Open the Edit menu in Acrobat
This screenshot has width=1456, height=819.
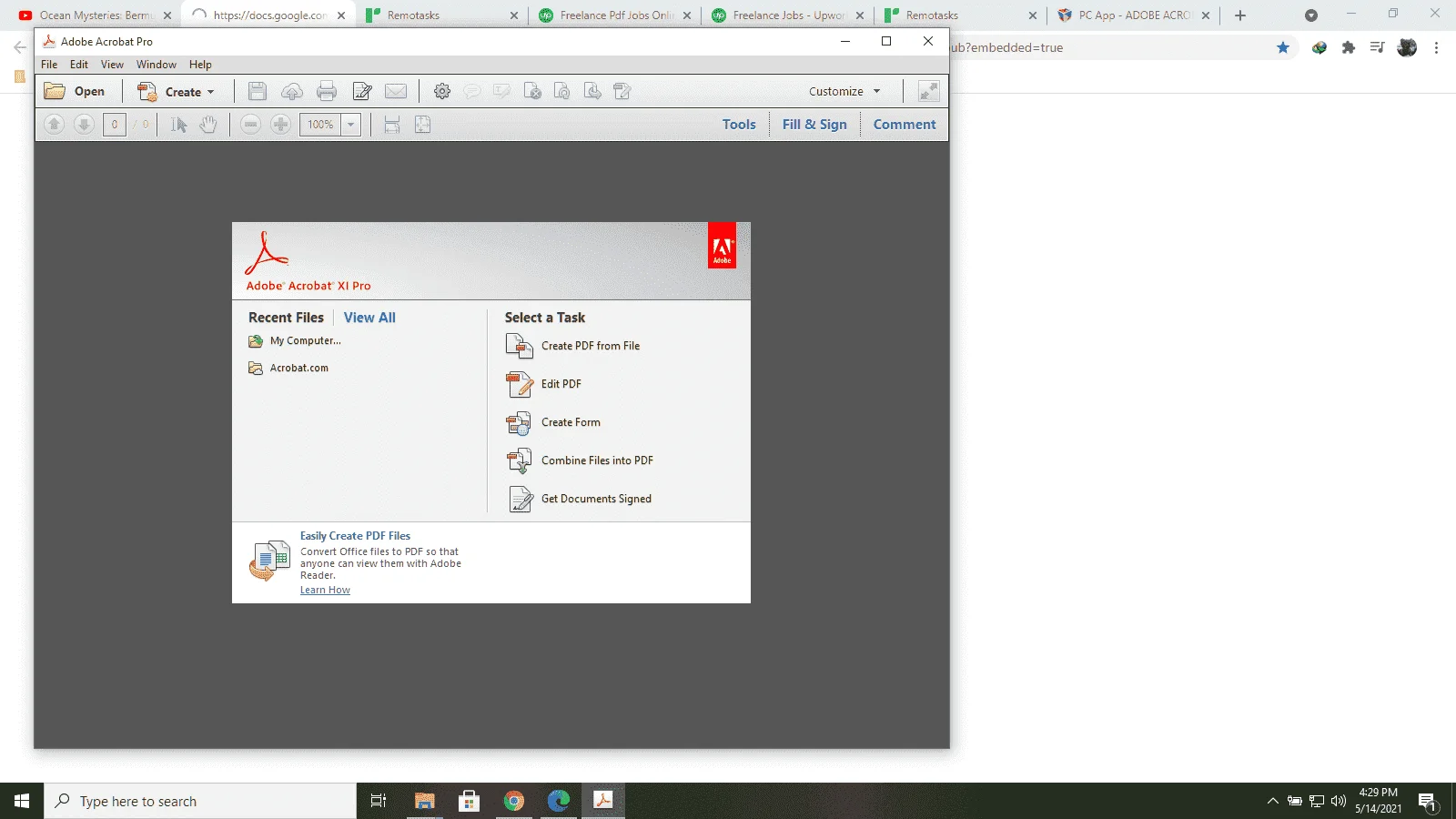(x=79, y=65)
